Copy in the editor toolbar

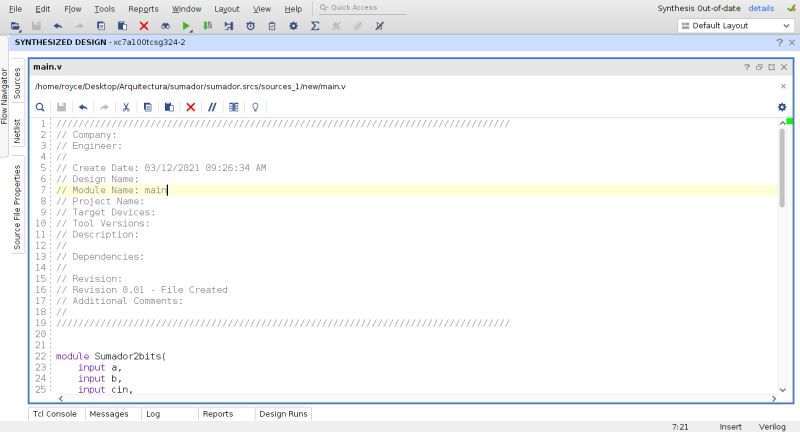(147, 107)
